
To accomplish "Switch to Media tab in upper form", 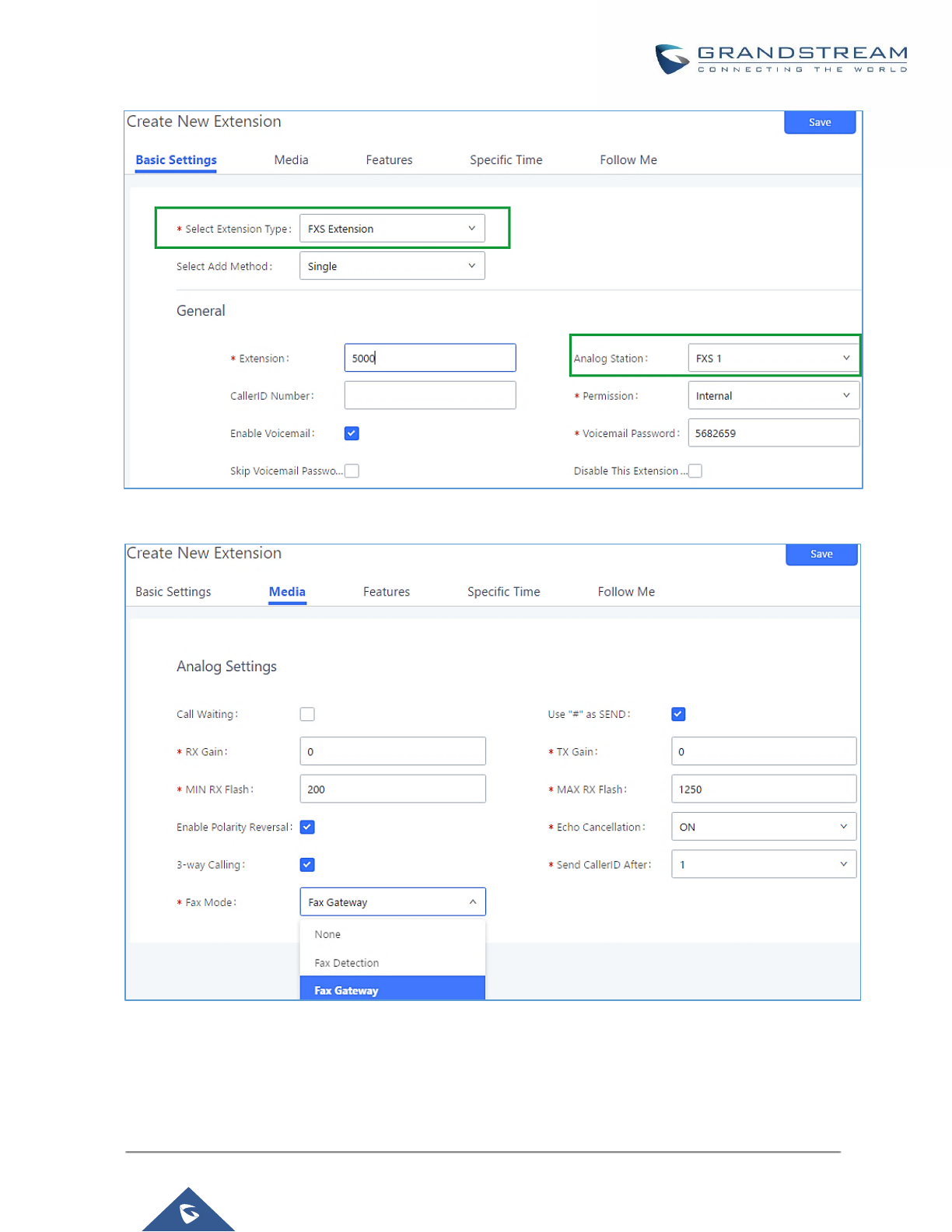I will [x=291, y=159].
